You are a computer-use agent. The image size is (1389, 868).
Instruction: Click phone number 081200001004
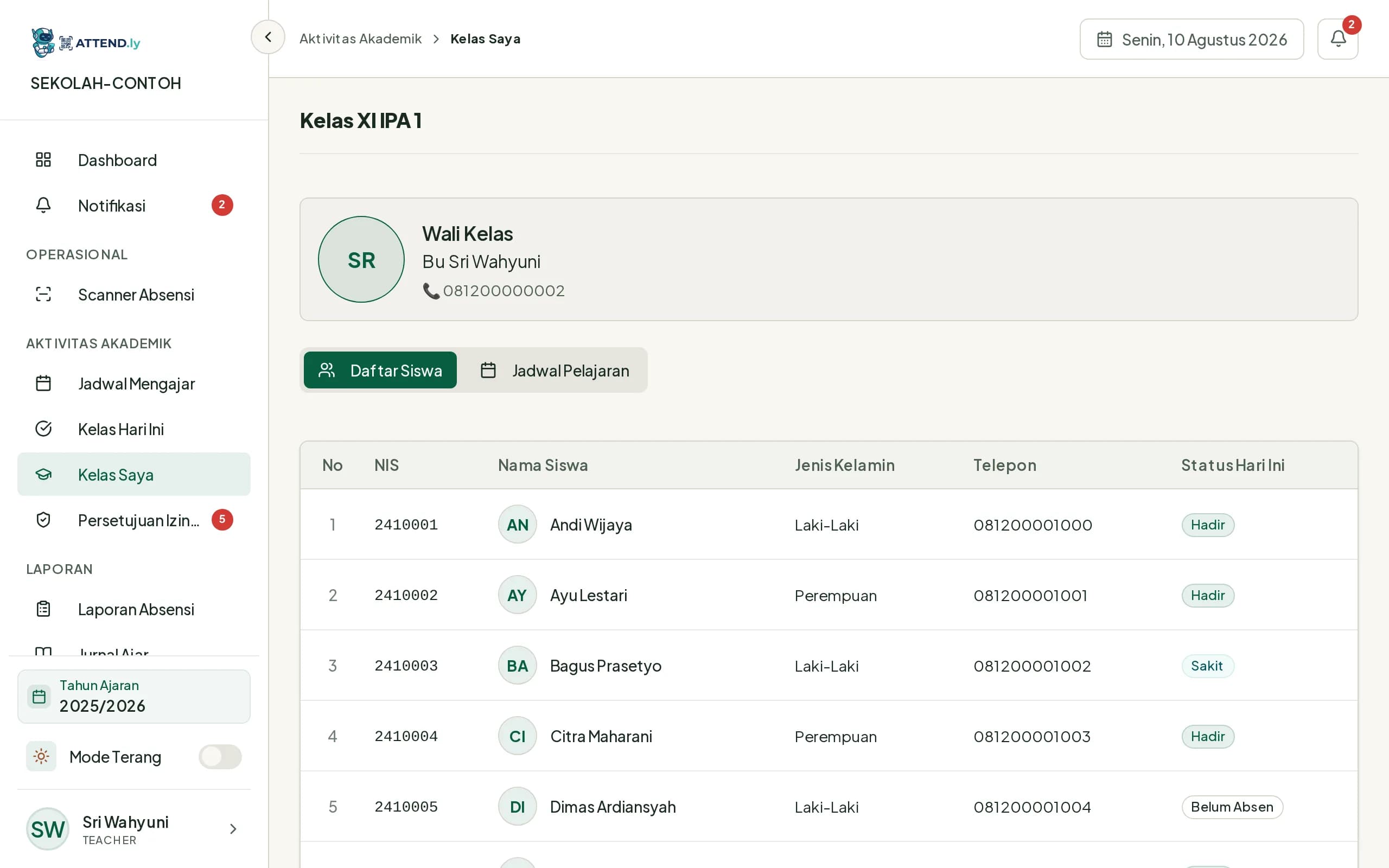[x=1032, y=807]
